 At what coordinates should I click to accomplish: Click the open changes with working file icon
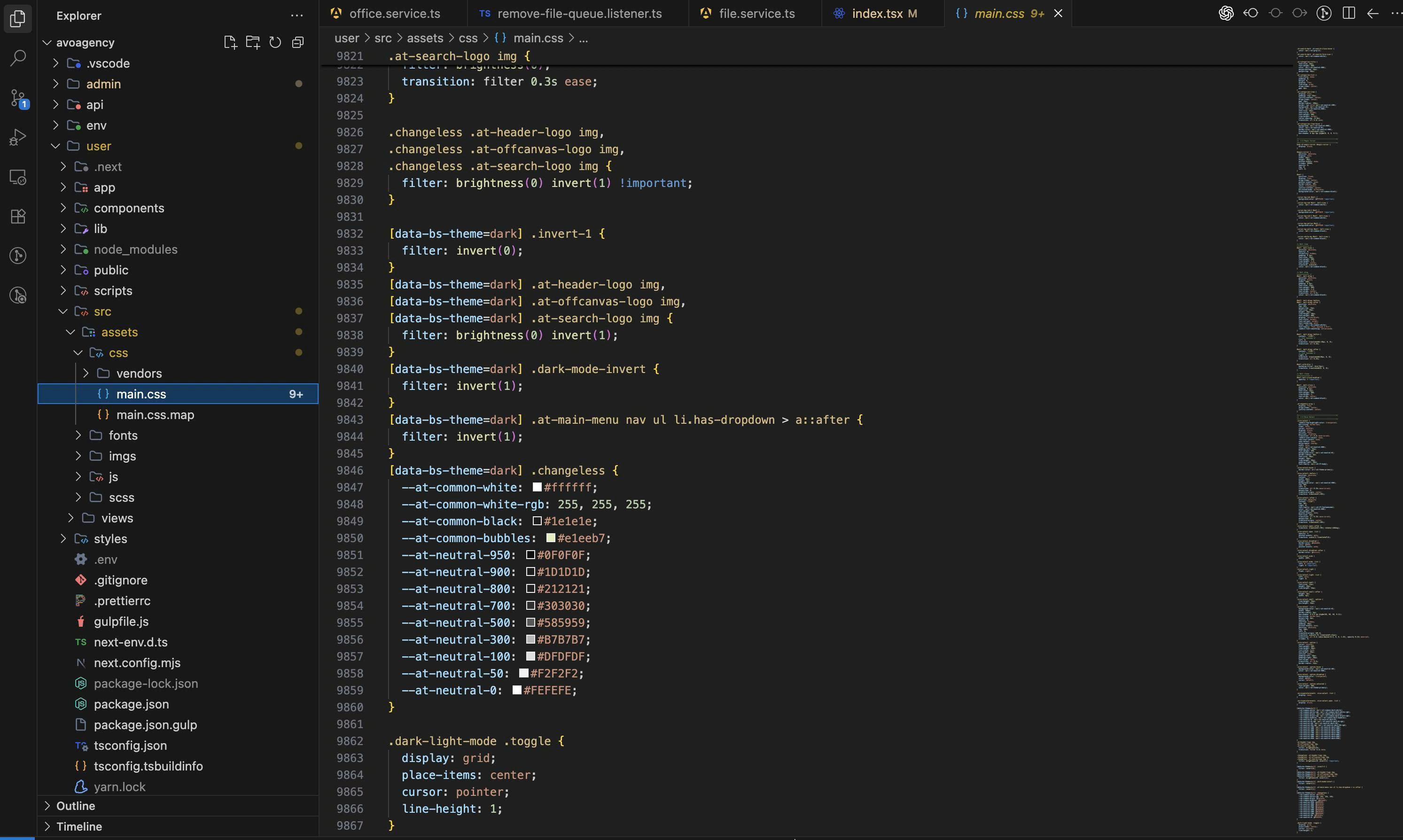(x=1275, y=13)
